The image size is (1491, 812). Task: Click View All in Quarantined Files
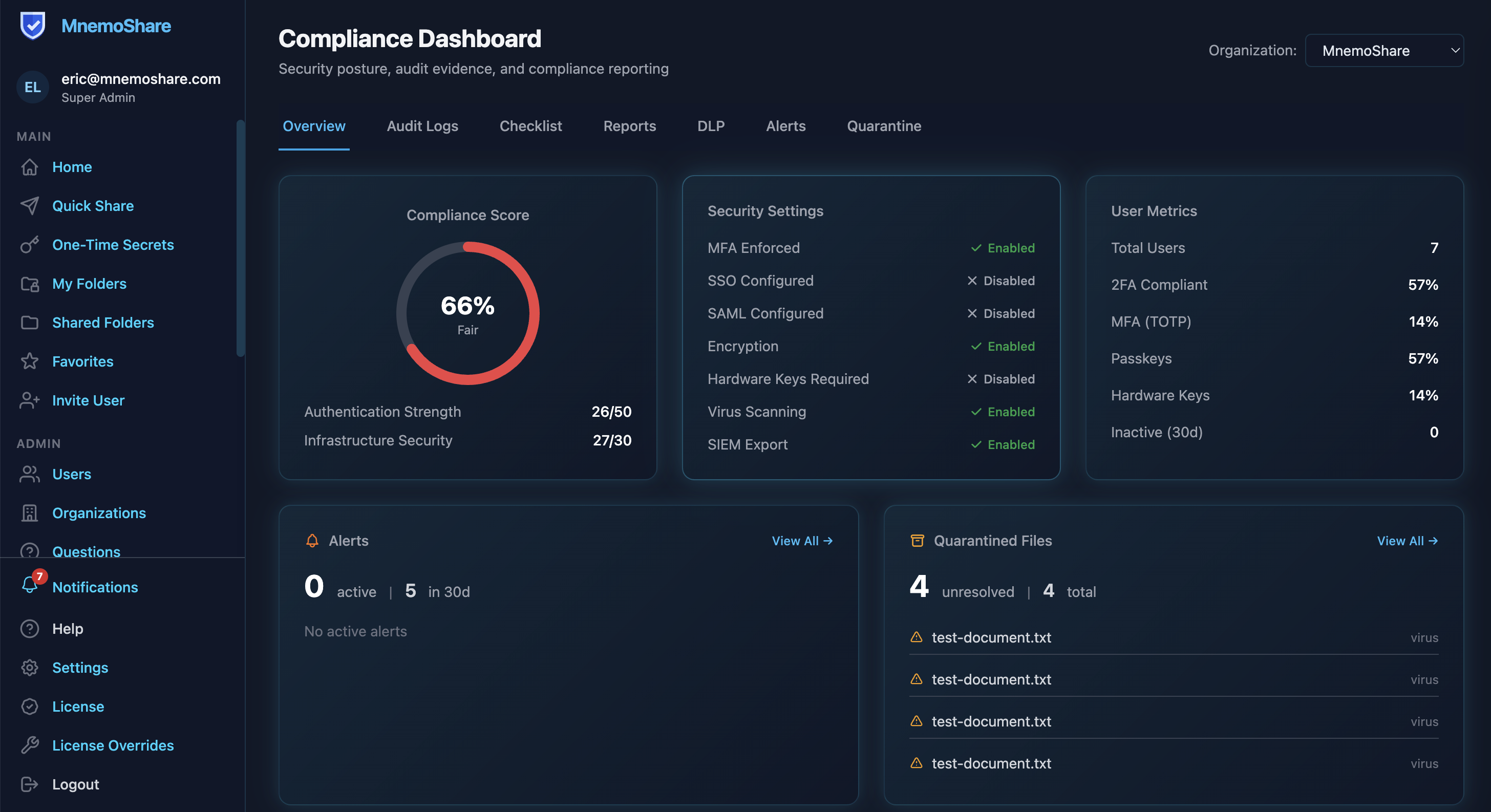click(1407, 541)
